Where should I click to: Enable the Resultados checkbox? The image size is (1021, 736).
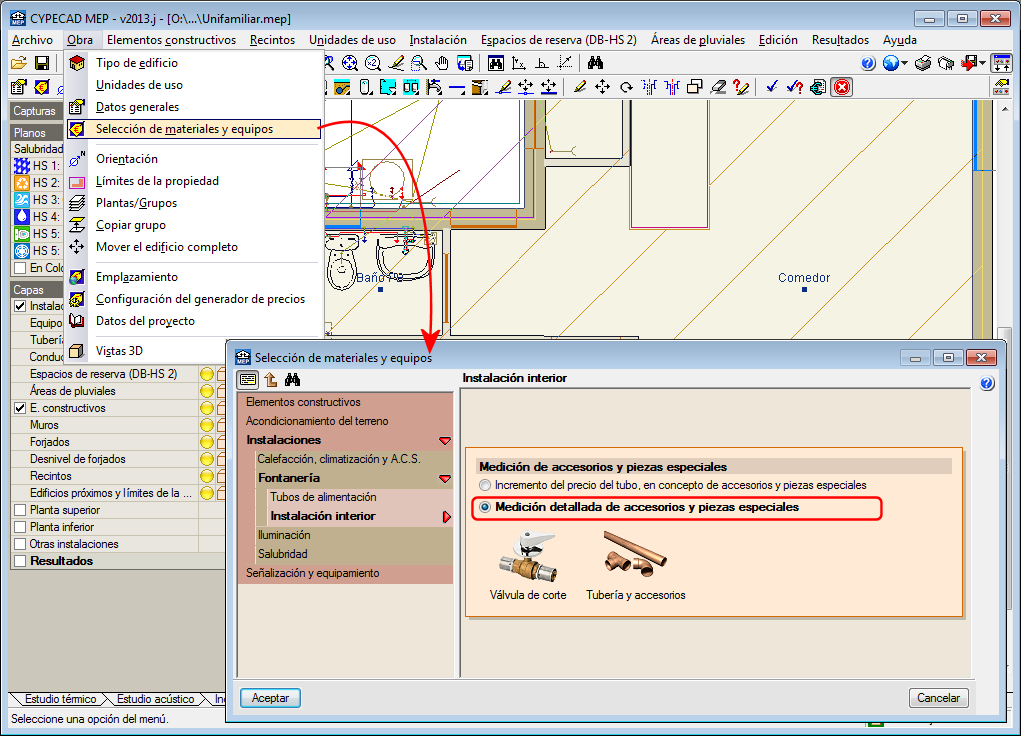(x=20, y=561)
